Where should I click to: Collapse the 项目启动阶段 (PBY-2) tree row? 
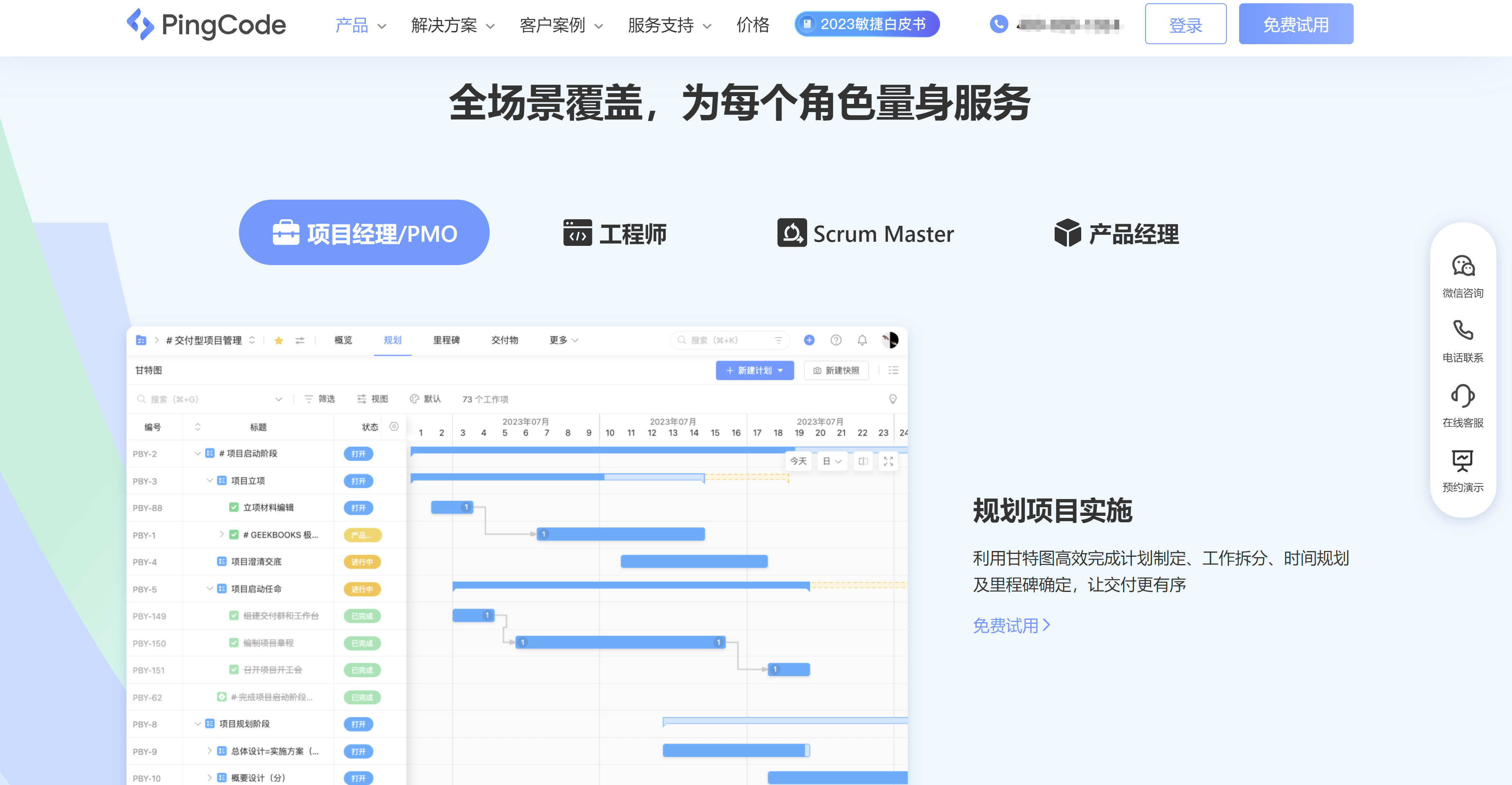tap(197, 453)
